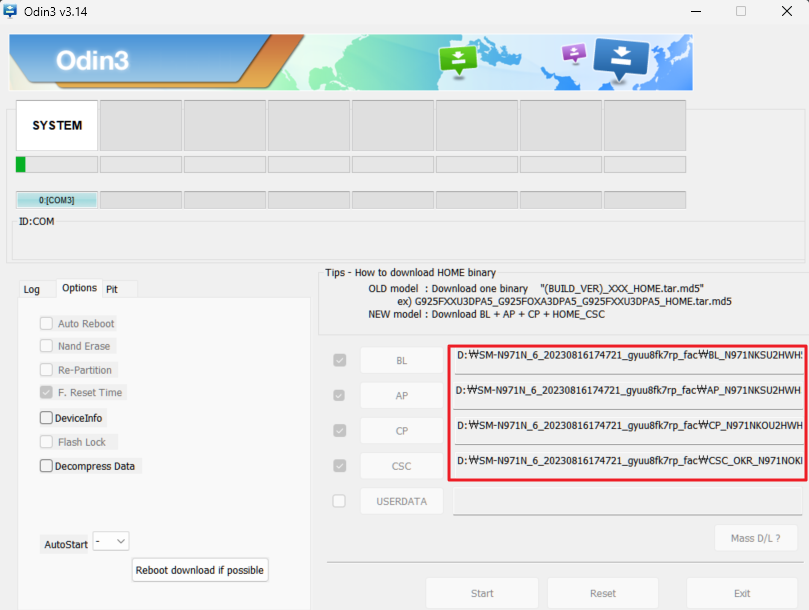Click the 0:[COM3] port indicator
The height and width of the screenshot is (610, 809).
pos(57,200)
